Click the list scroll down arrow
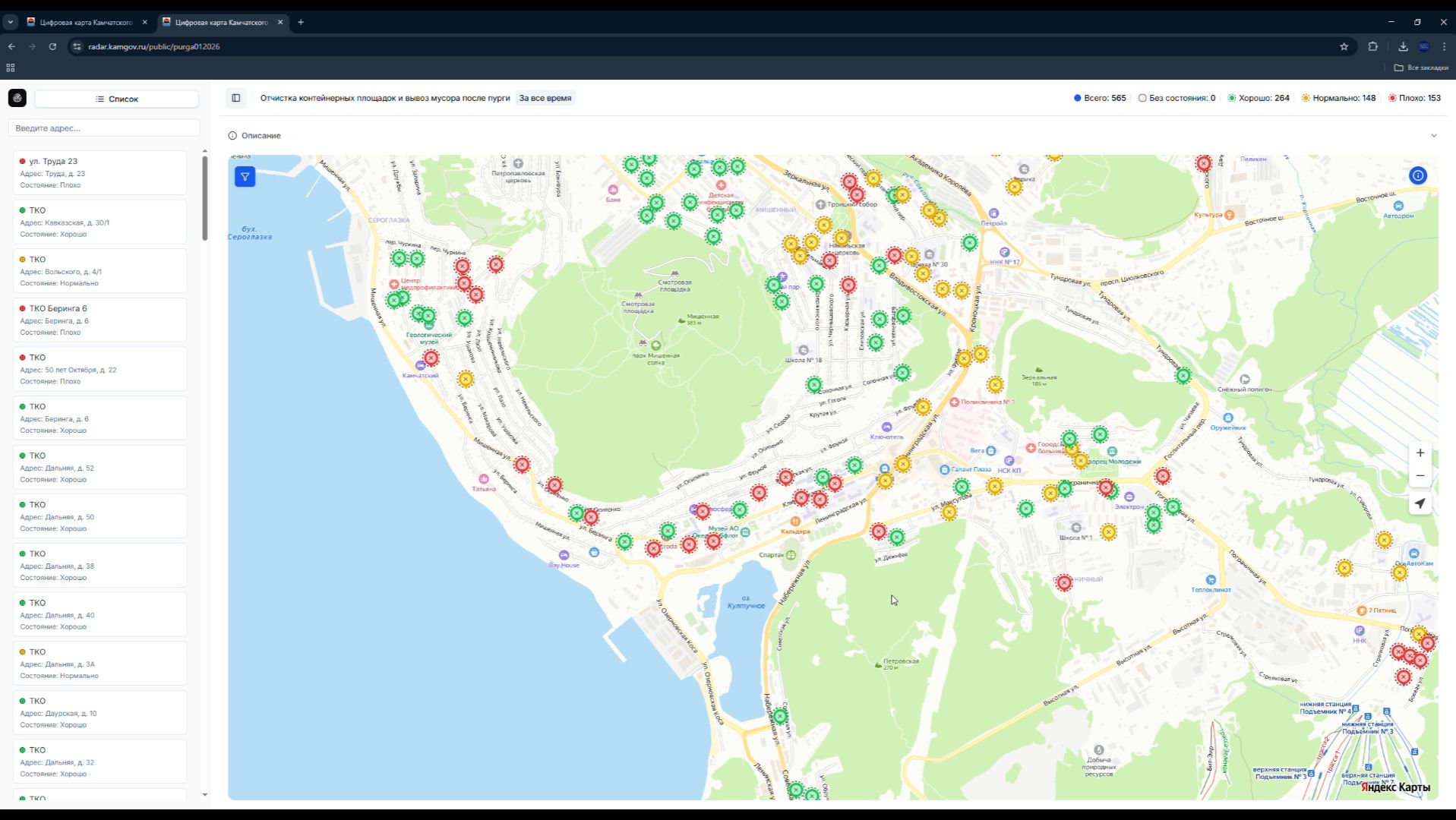 coord(205,795)
